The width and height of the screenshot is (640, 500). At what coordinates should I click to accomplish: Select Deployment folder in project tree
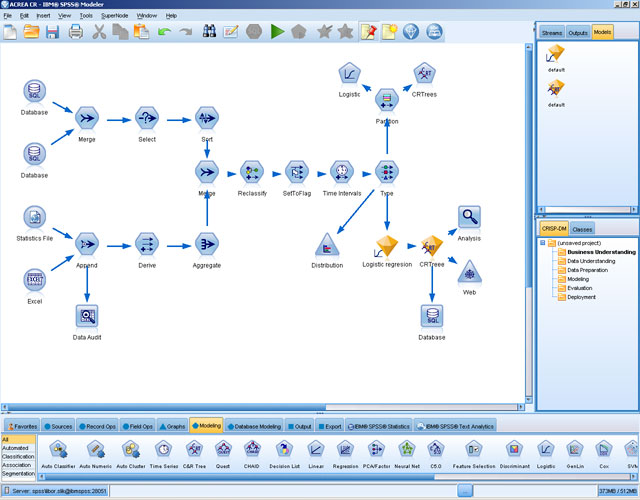point(577,297)
